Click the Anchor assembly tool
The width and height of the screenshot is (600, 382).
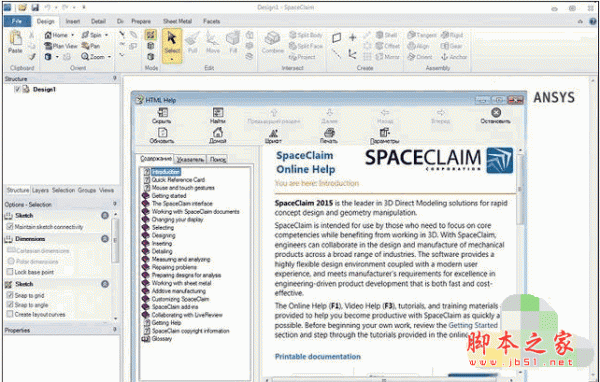click(x=454, y=57)
